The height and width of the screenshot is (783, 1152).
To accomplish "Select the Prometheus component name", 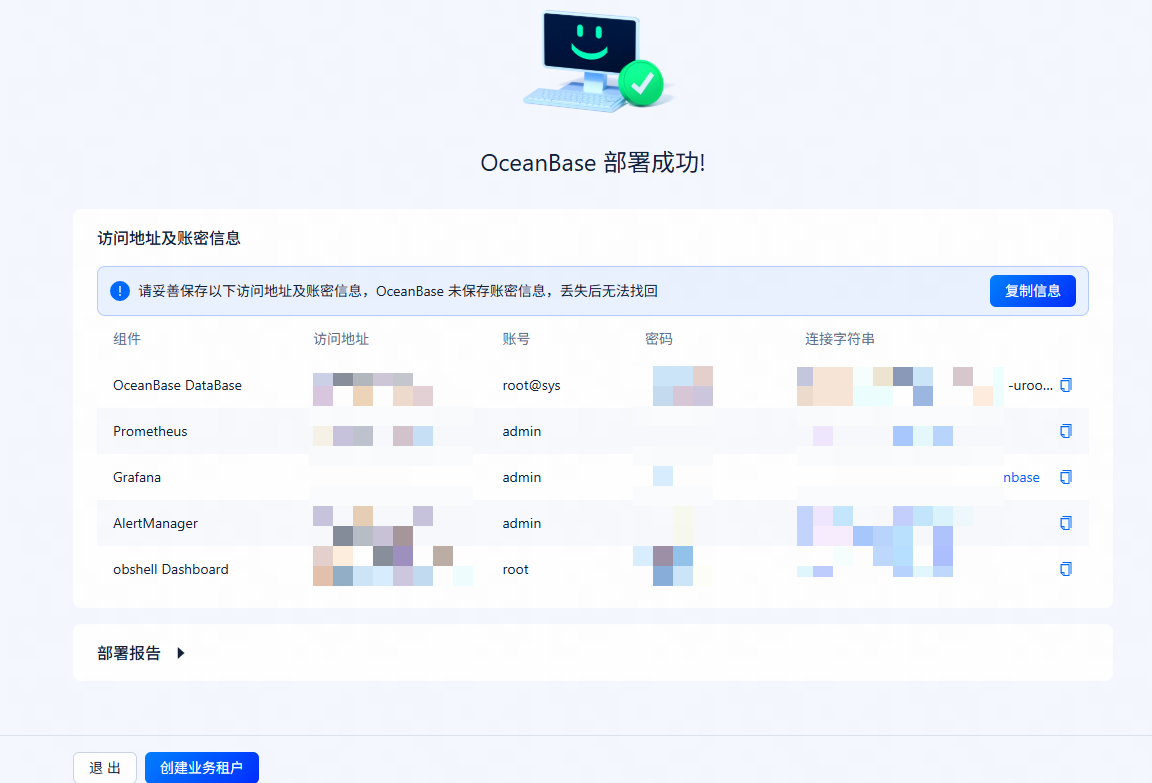I will click(x=150, y=431).
